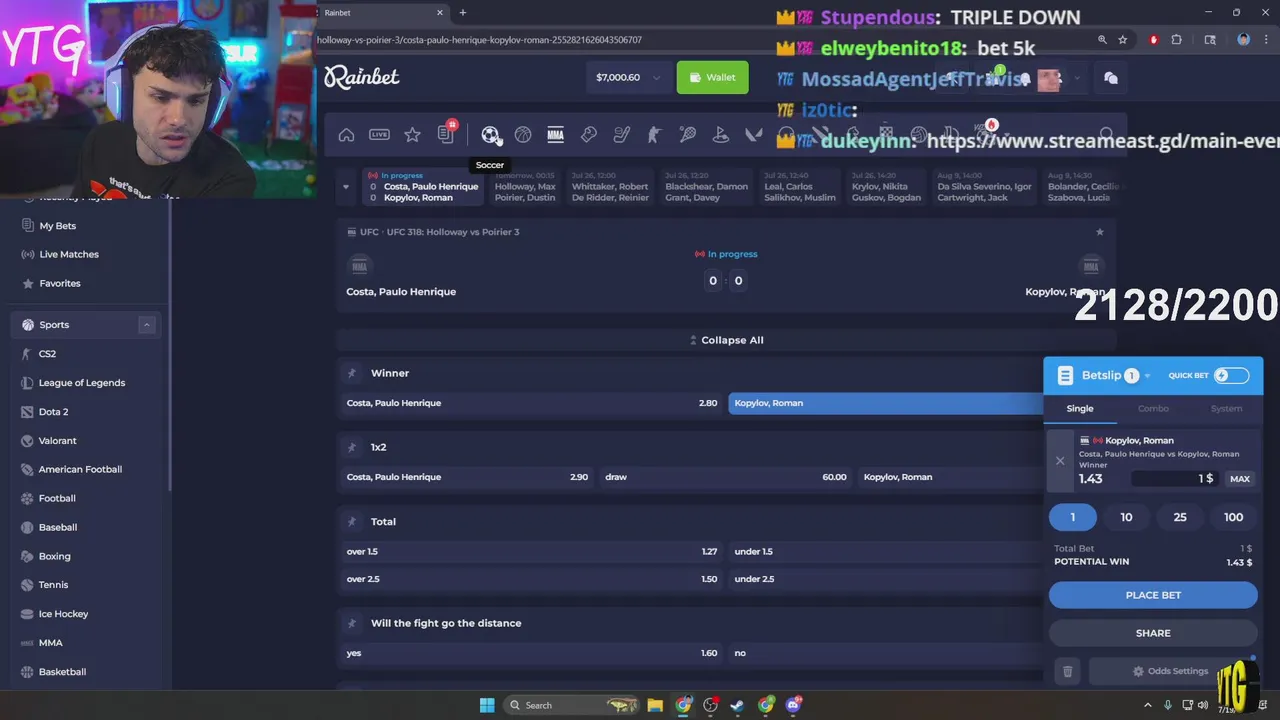Open the LIVE matches icon
Screen dimensions: 1280x720
pos(379,135)
